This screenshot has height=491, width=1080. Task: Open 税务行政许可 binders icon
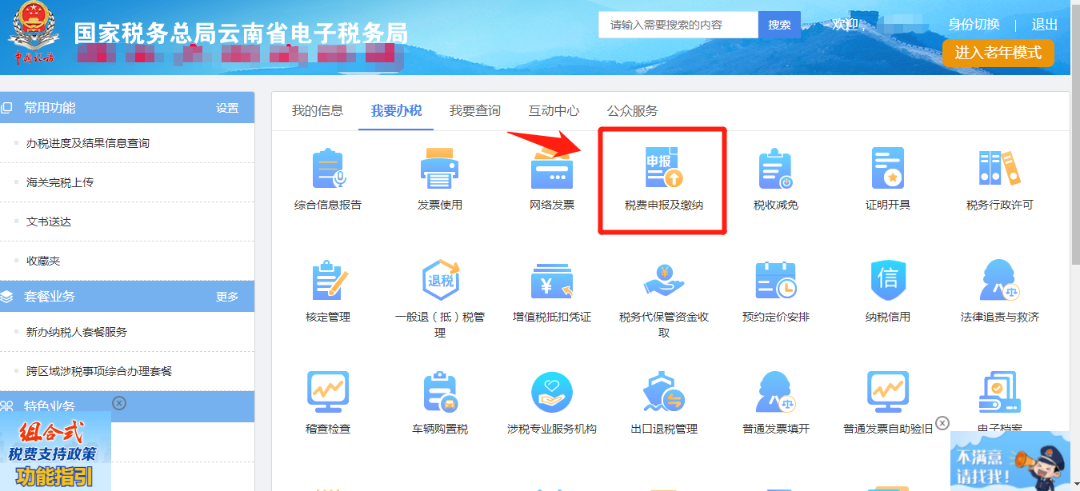[999, 168]
